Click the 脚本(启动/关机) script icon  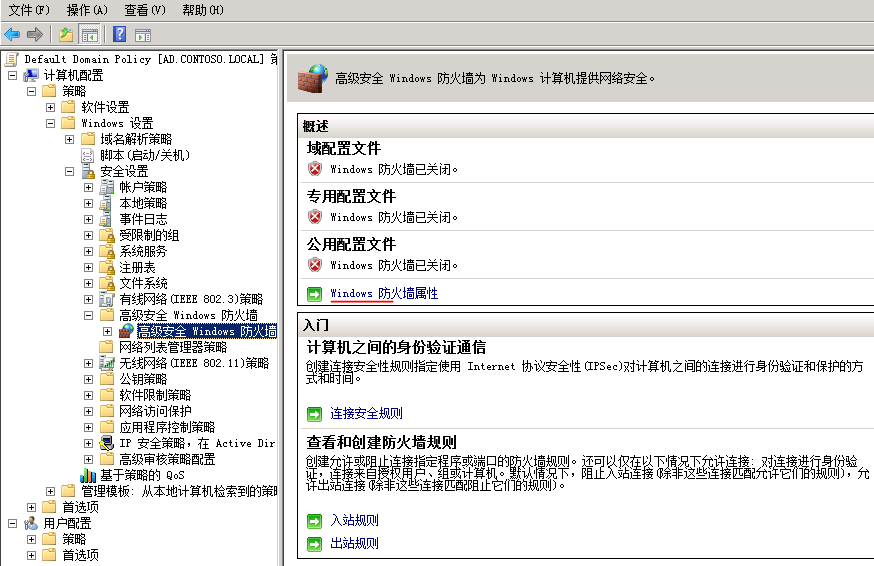(88, 155)
